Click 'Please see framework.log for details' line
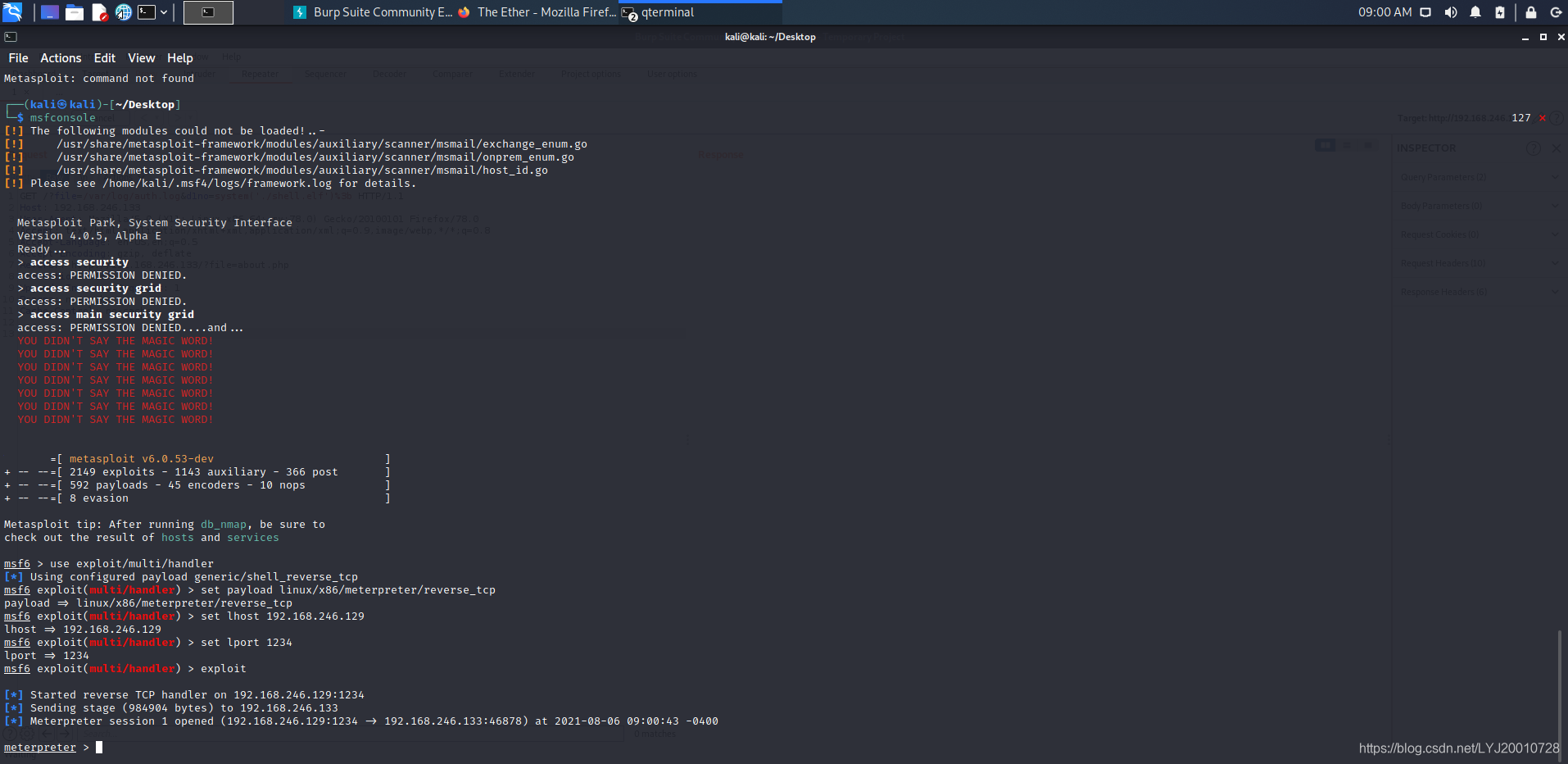Screen dimensions: 1568x764 [224, 184]
